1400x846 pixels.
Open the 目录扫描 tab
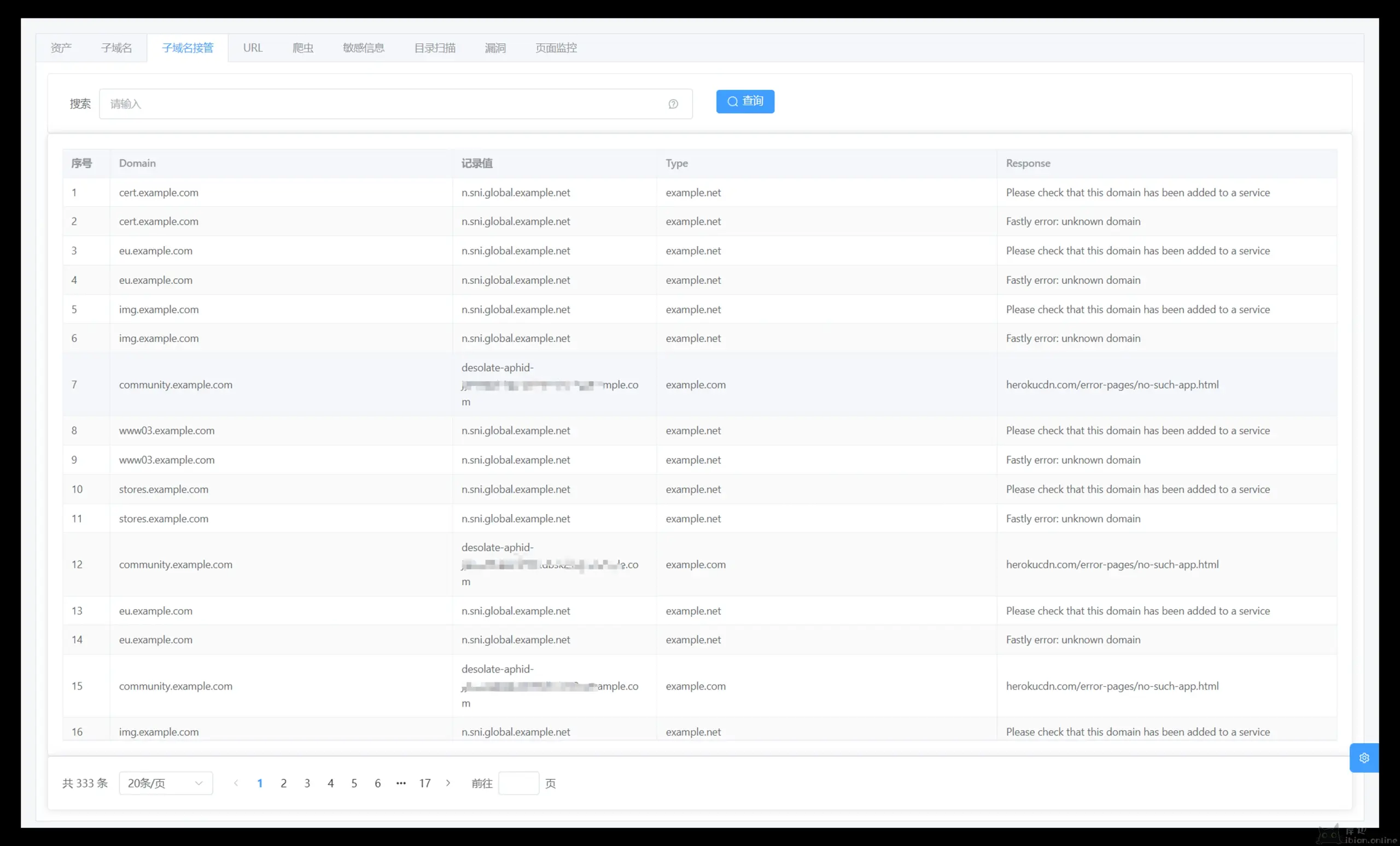click(x=435, y=48)
